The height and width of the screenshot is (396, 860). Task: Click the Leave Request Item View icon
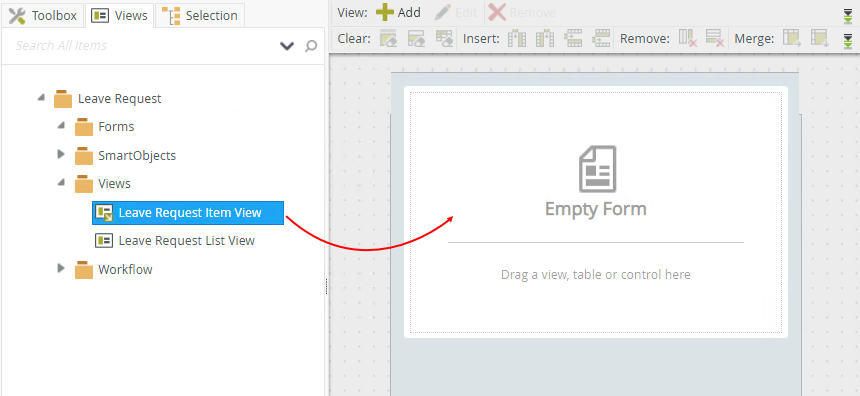[x=104, y=213]
